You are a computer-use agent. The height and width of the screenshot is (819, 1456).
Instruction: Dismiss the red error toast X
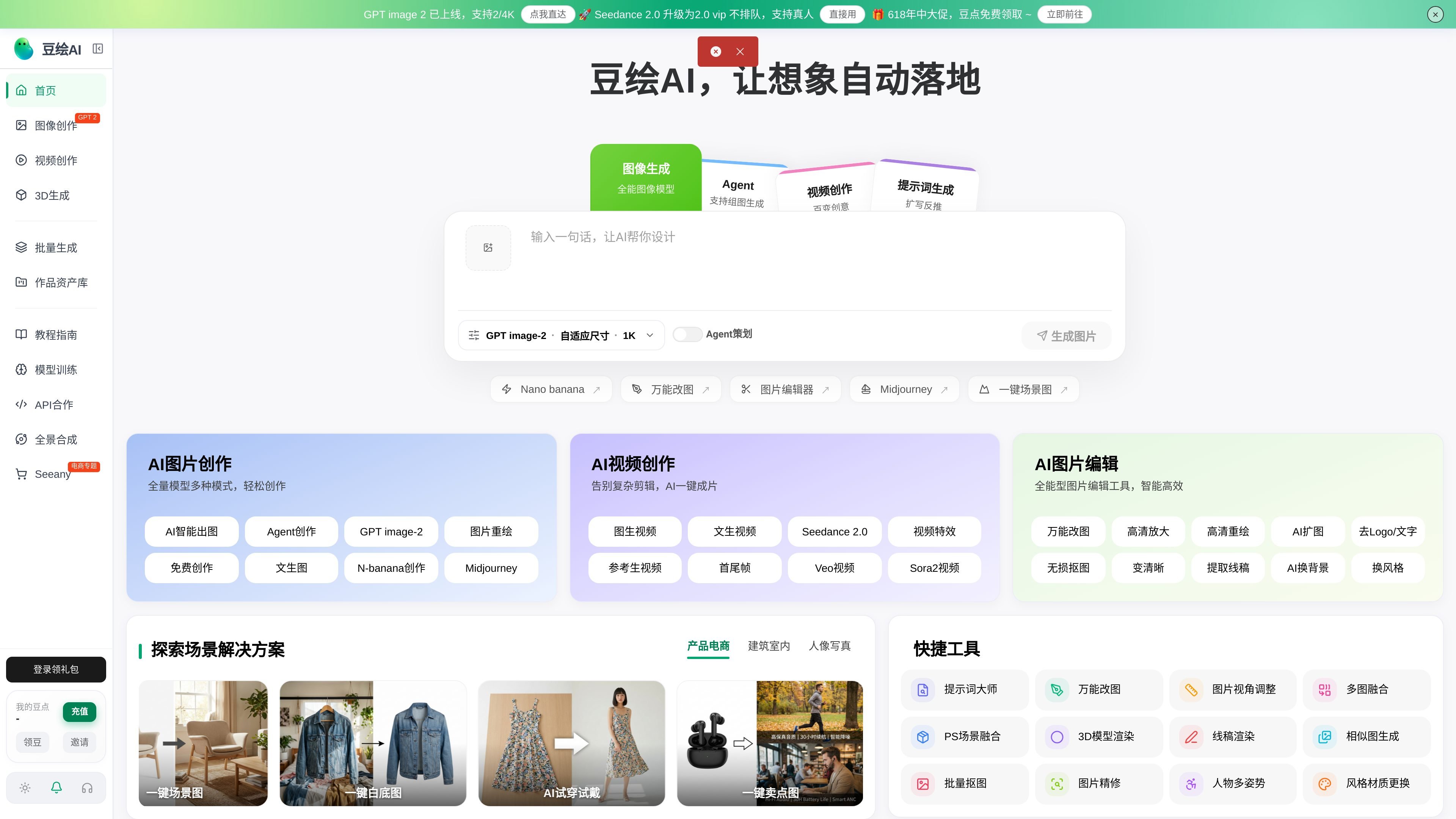pyautogui.click(x=740, y=52)
